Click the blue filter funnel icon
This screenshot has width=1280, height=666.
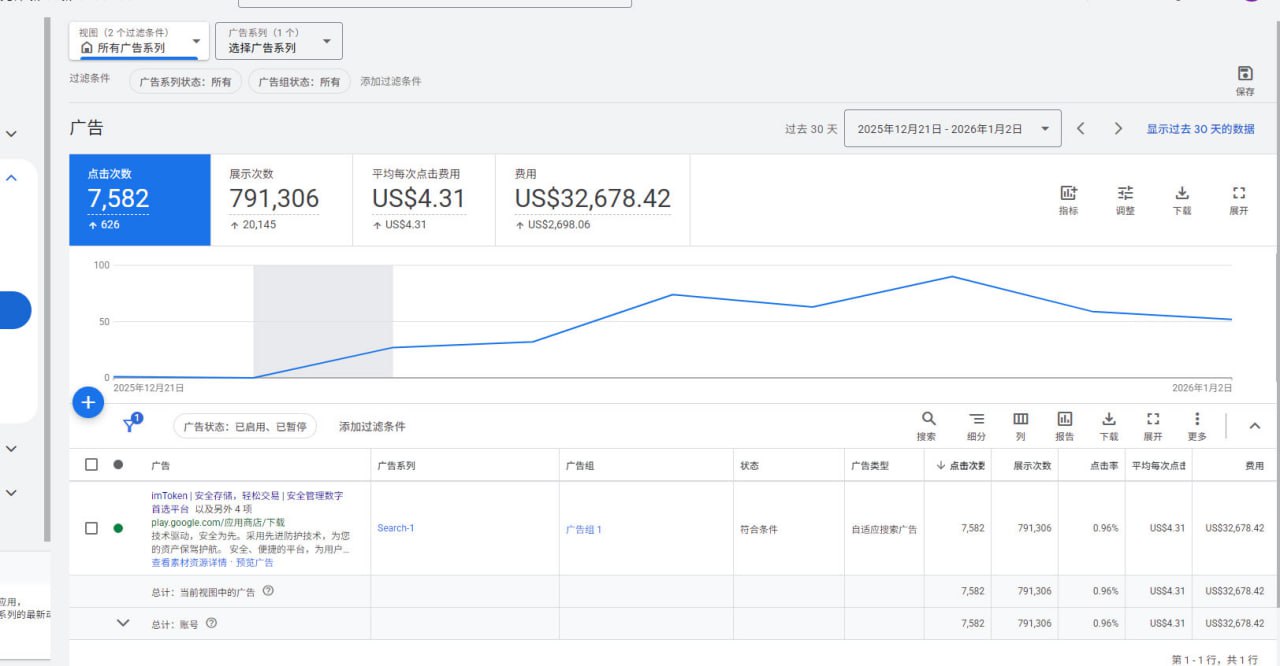pyautogui.click(x=131, y=424)
